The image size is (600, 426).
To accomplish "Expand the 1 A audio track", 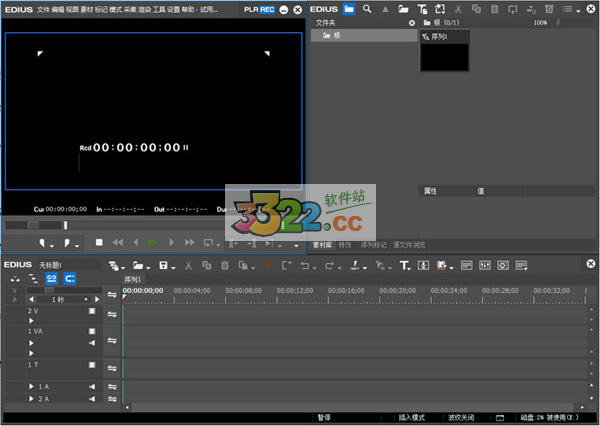I will (31, 386).
